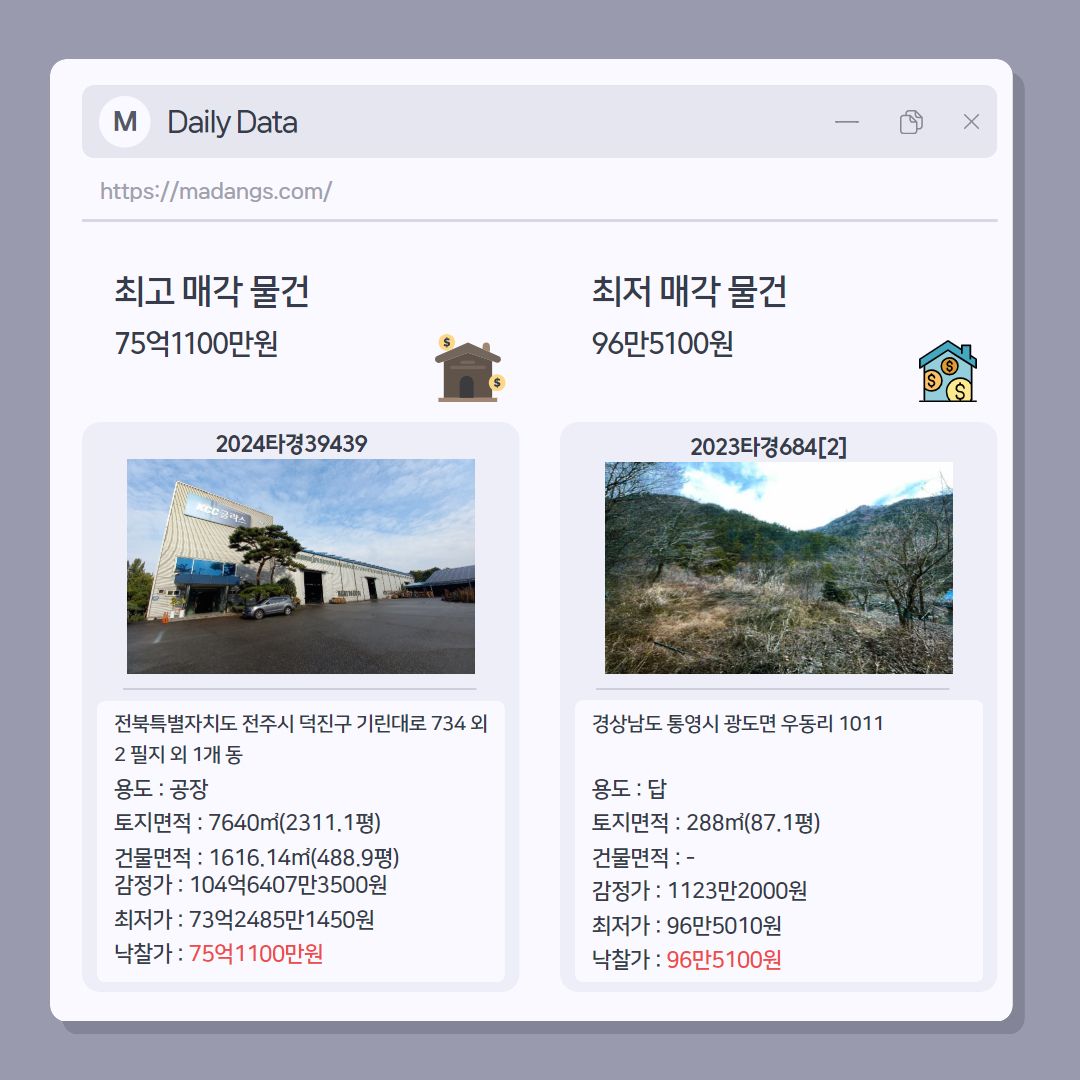Viewport: 1080px width, 1080px height.
Task: Close the Daily Data window
Action: pos(971,122)
